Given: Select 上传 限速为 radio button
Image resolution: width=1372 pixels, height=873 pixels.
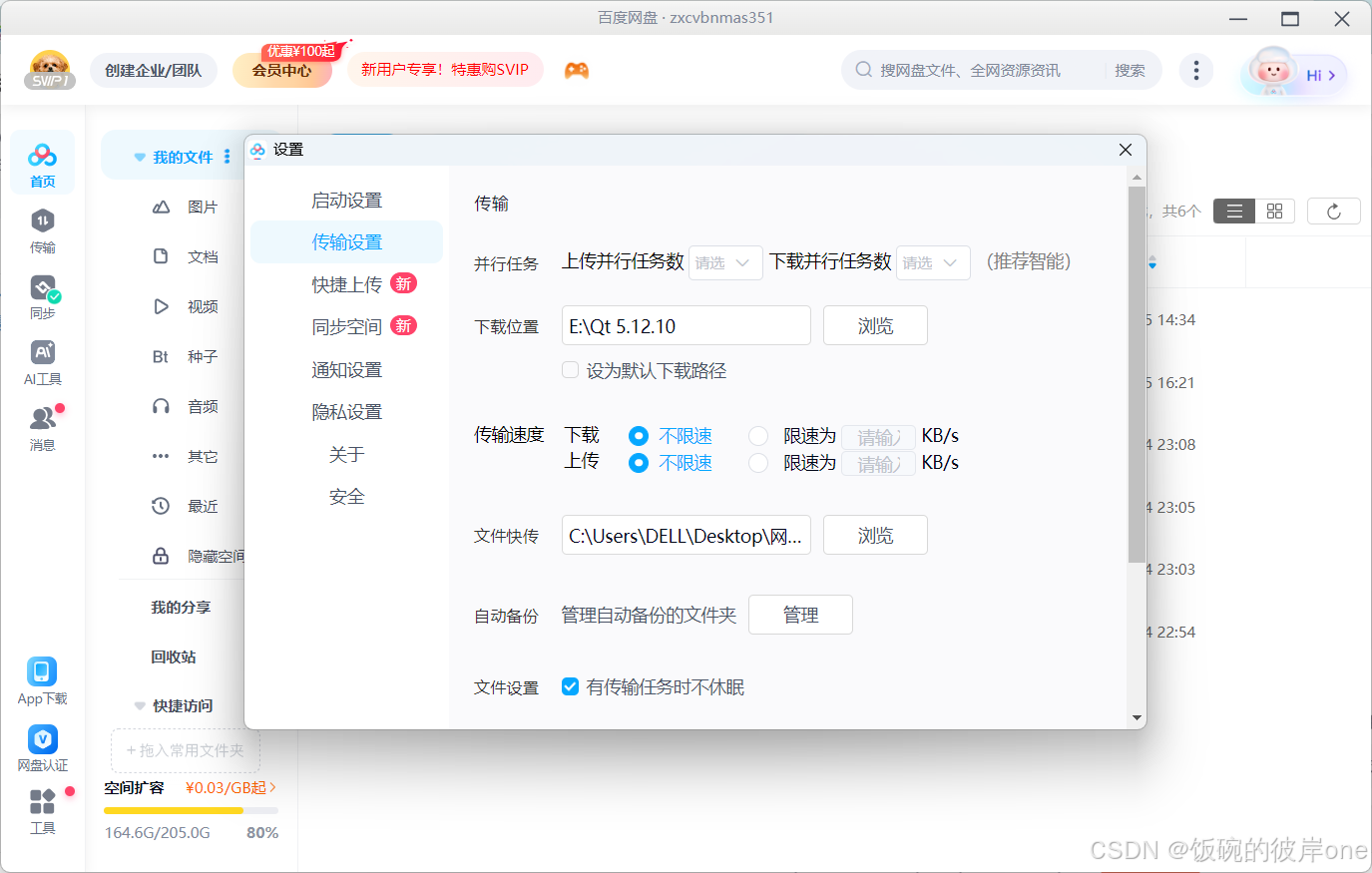Looking at the screenshot, I should pos(758,463).
